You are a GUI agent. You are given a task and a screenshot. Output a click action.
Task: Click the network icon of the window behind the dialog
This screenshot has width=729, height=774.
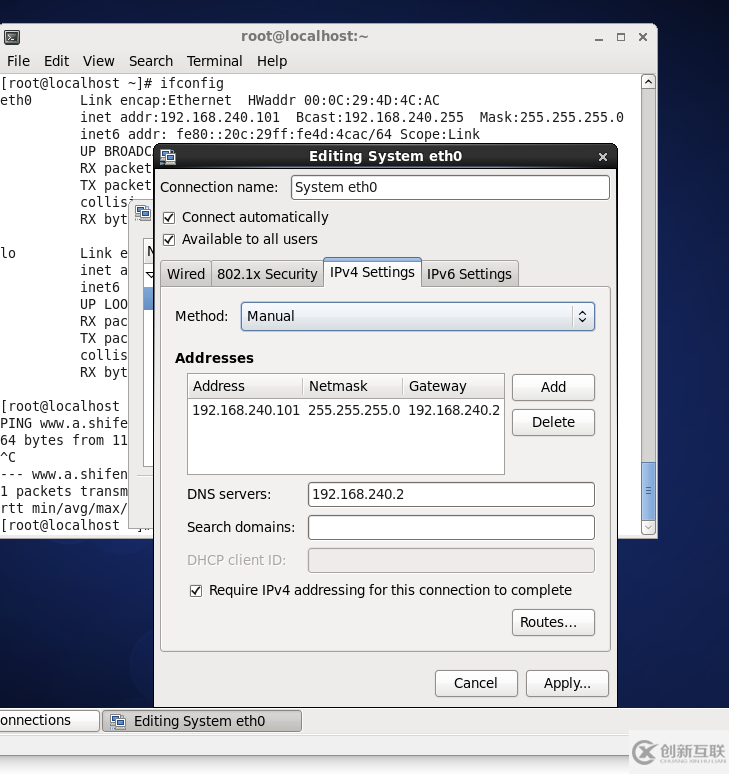(x=143, y=213)
